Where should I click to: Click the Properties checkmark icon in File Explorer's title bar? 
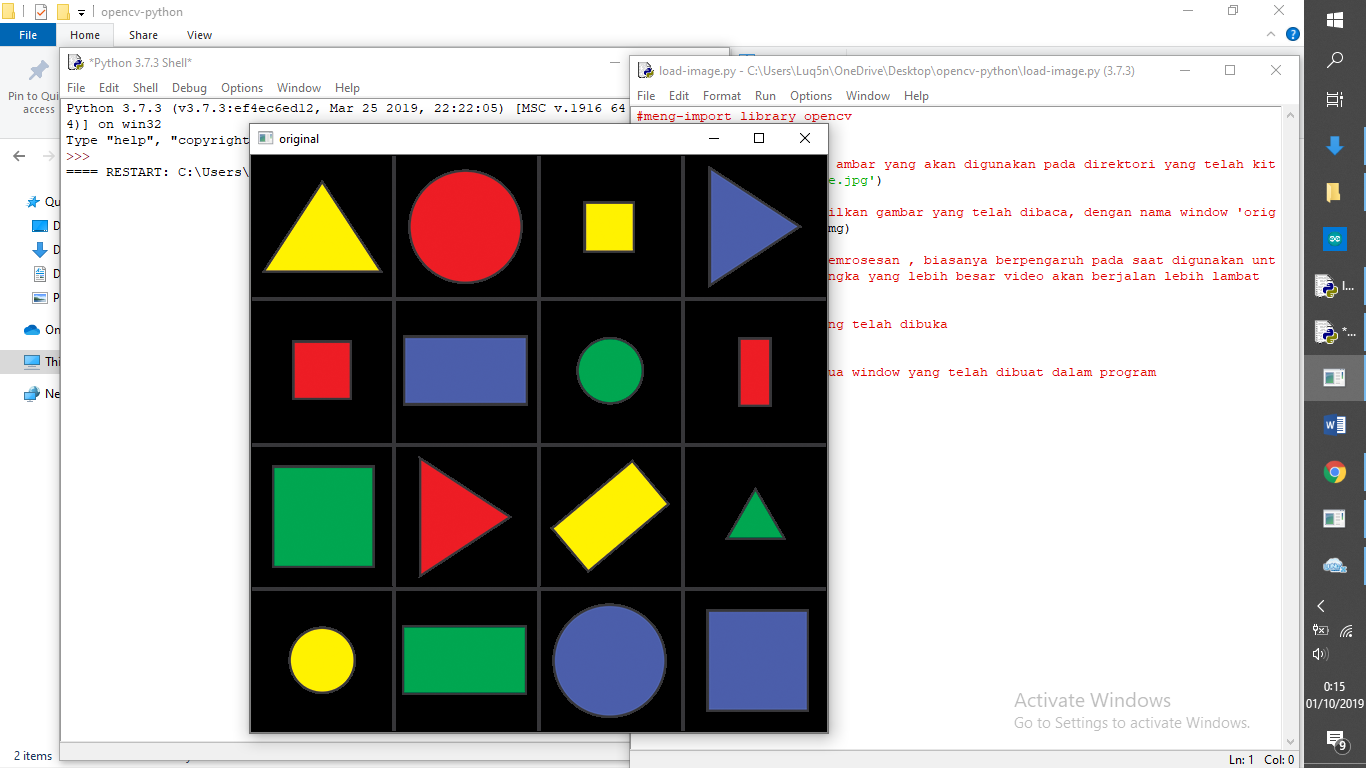pyautogui.click(x=41, y=12)
